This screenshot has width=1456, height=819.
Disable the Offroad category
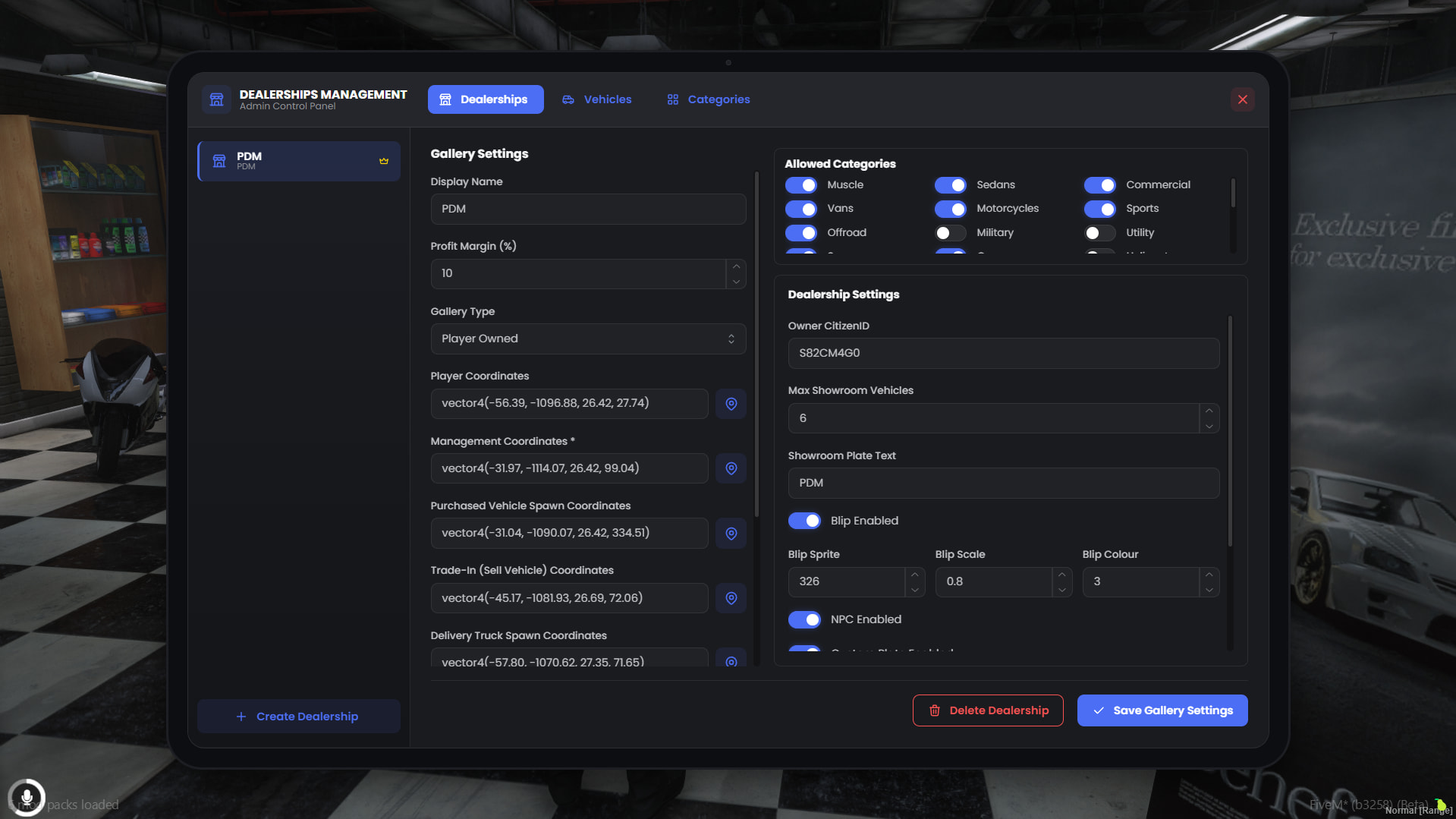(x=801, y=233)
